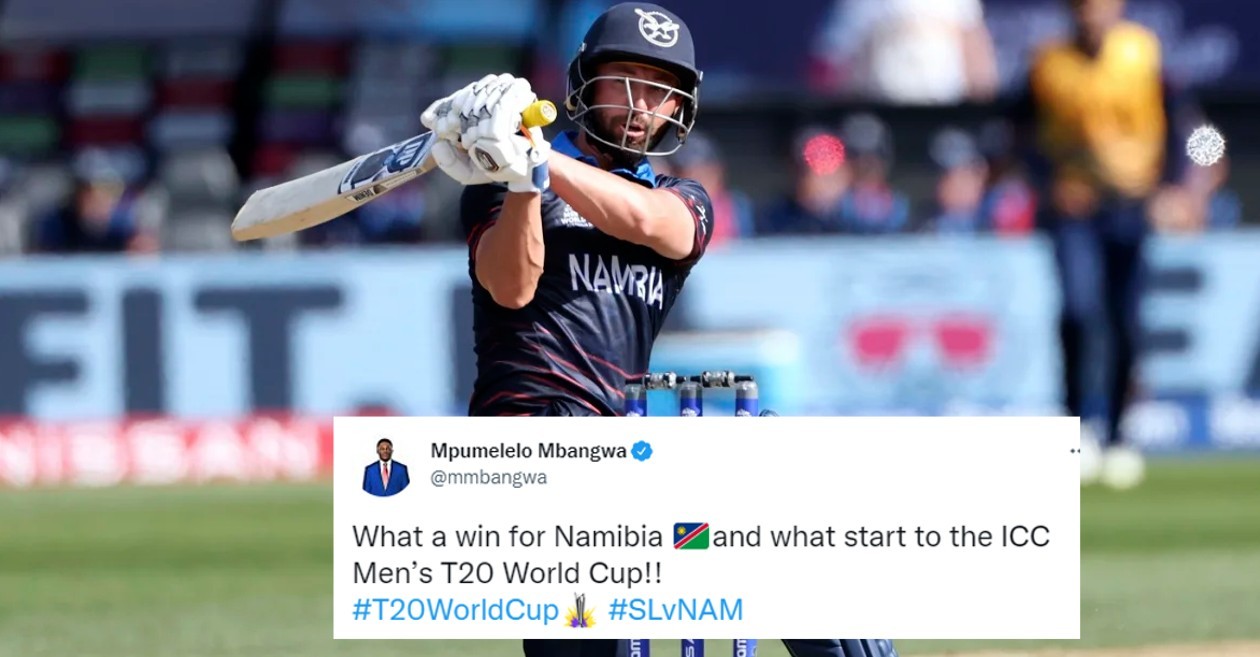Click the stumps behind the batter

tap(690, 396)
